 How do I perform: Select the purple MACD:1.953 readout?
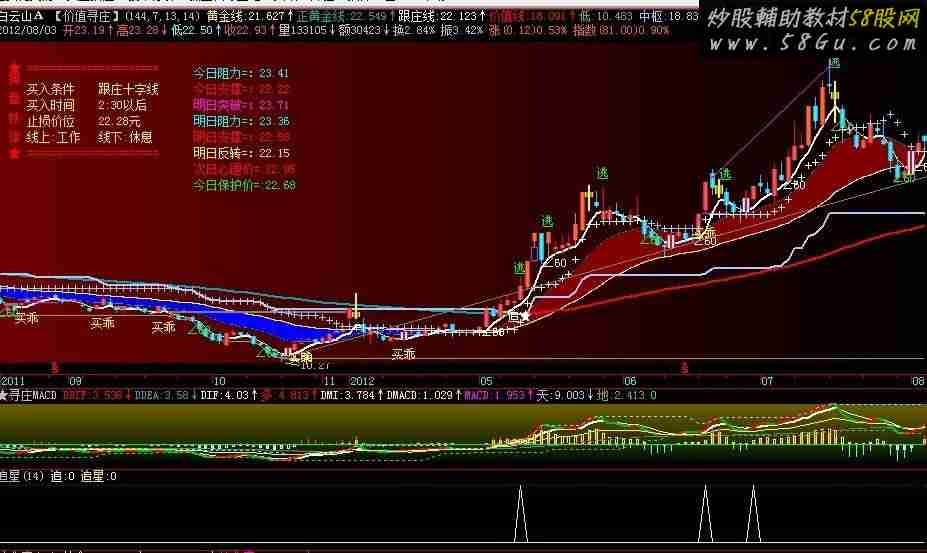(498, 395)
